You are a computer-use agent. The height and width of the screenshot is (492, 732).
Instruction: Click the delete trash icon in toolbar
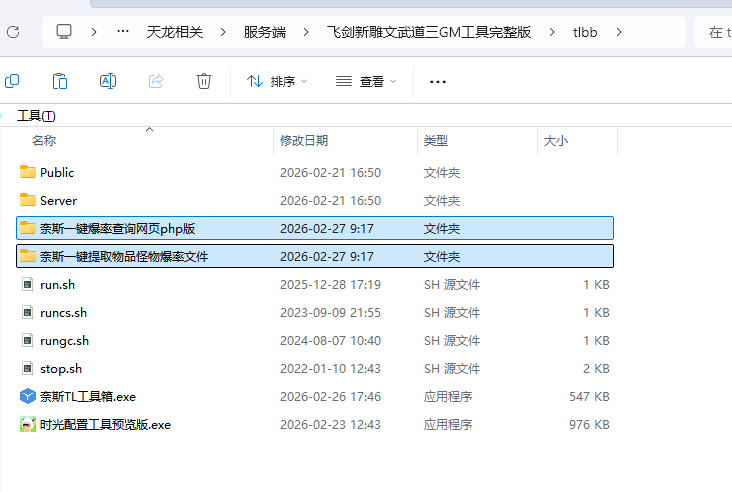[x=204, y=81]
